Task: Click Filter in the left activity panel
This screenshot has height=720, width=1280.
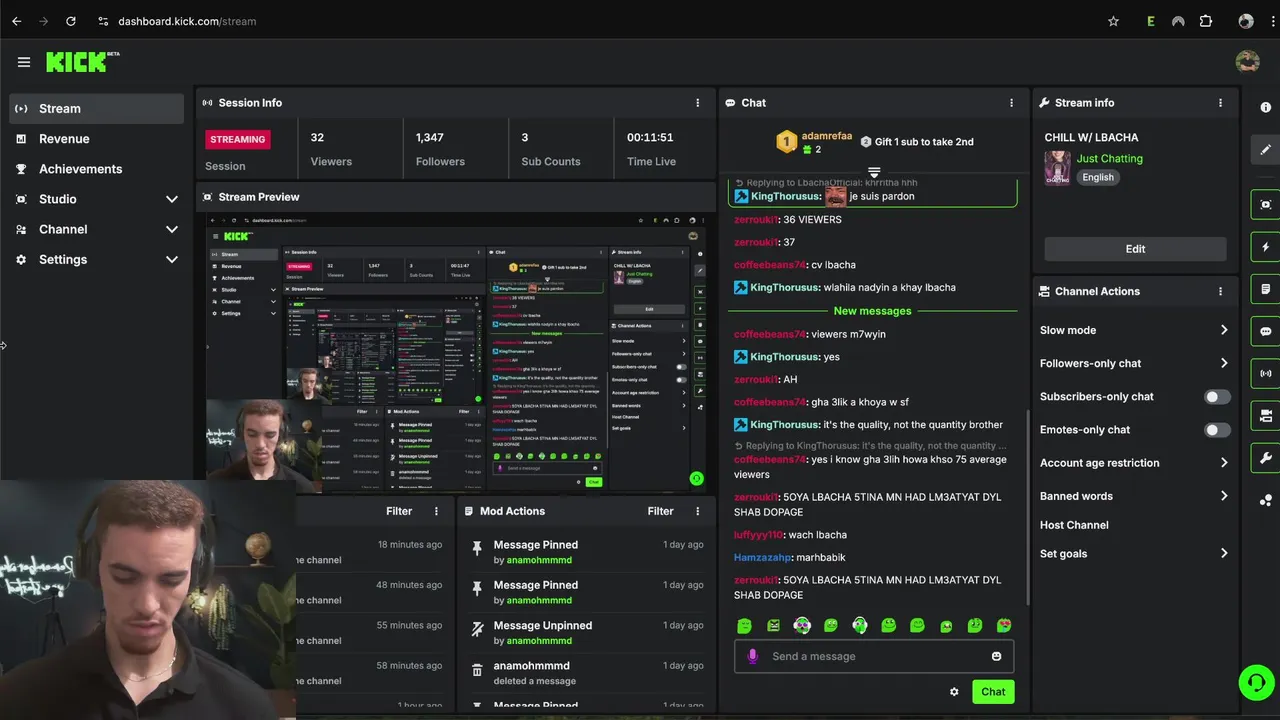Action: [399, 511]
